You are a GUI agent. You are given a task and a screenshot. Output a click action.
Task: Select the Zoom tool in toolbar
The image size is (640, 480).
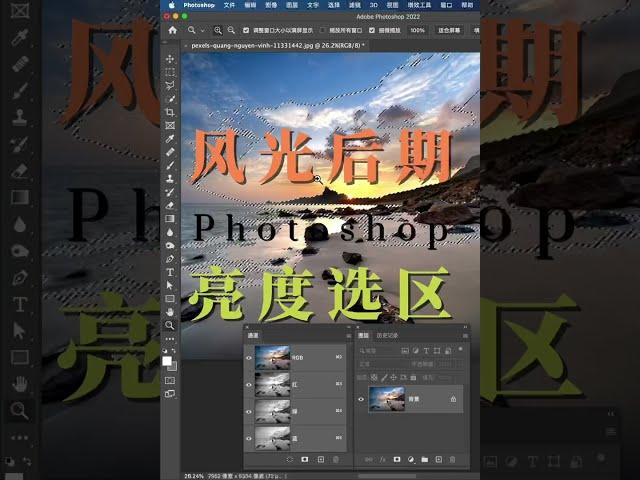[x=170, y=325]
